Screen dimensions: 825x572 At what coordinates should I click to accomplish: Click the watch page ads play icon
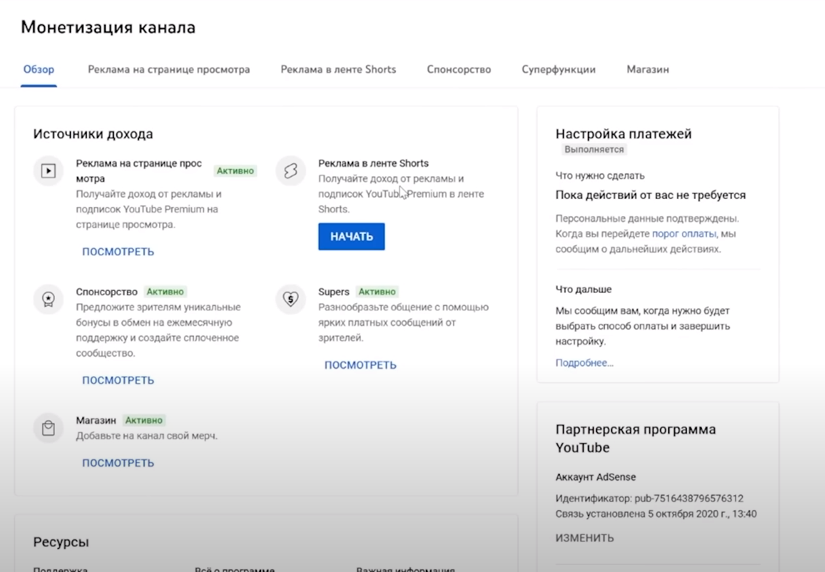coord(48,171)
